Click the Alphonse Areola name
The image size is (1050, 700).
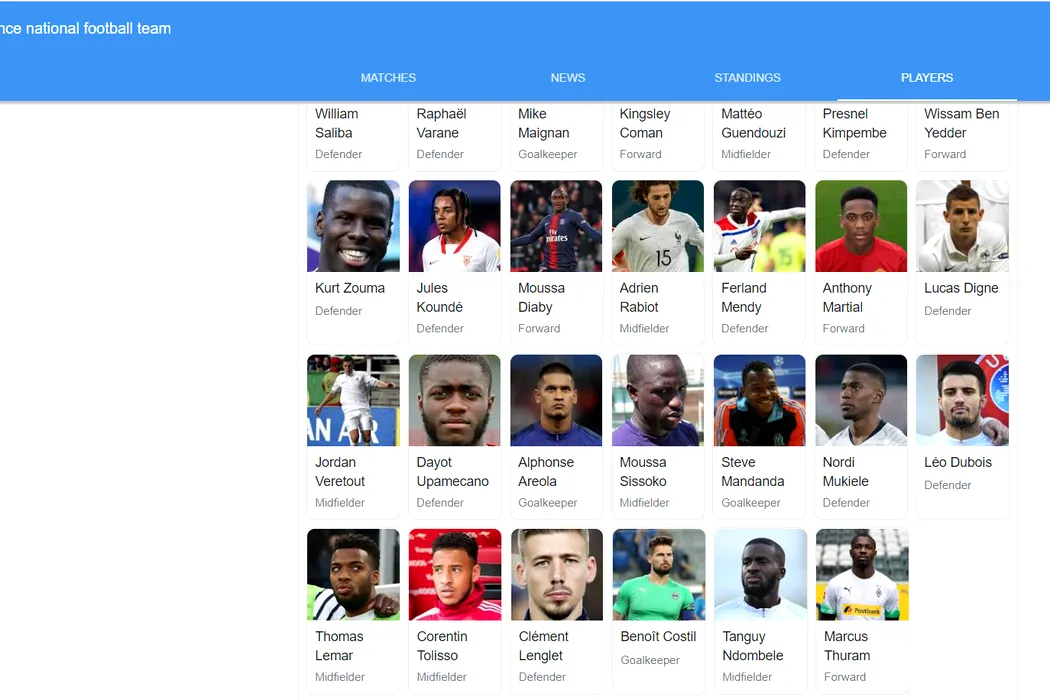pos(546,472)
